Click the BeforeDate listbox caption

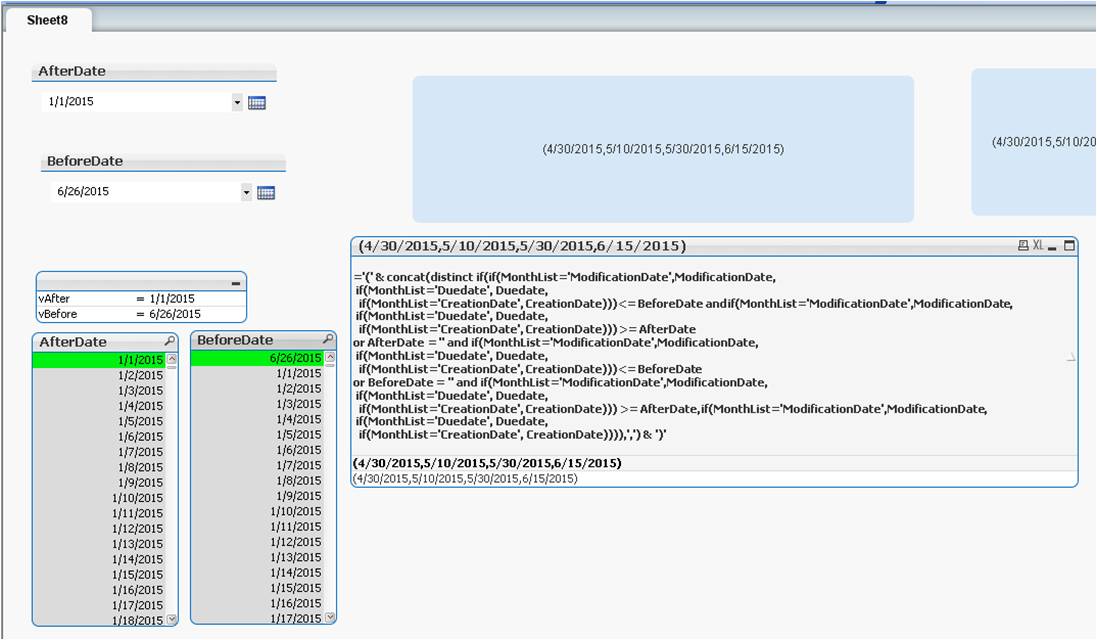coord(235,340)
